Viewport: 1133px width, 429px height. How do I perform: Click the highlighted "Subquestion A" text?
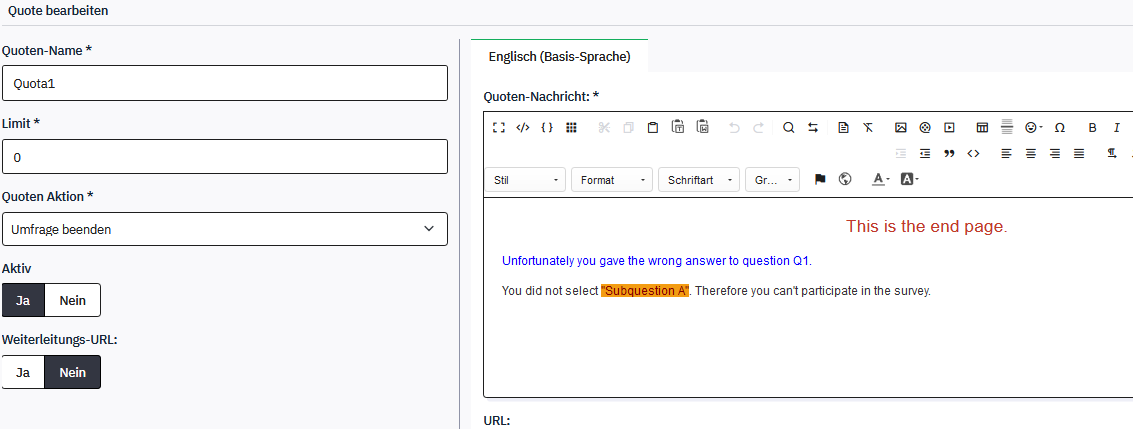(645, 291)
